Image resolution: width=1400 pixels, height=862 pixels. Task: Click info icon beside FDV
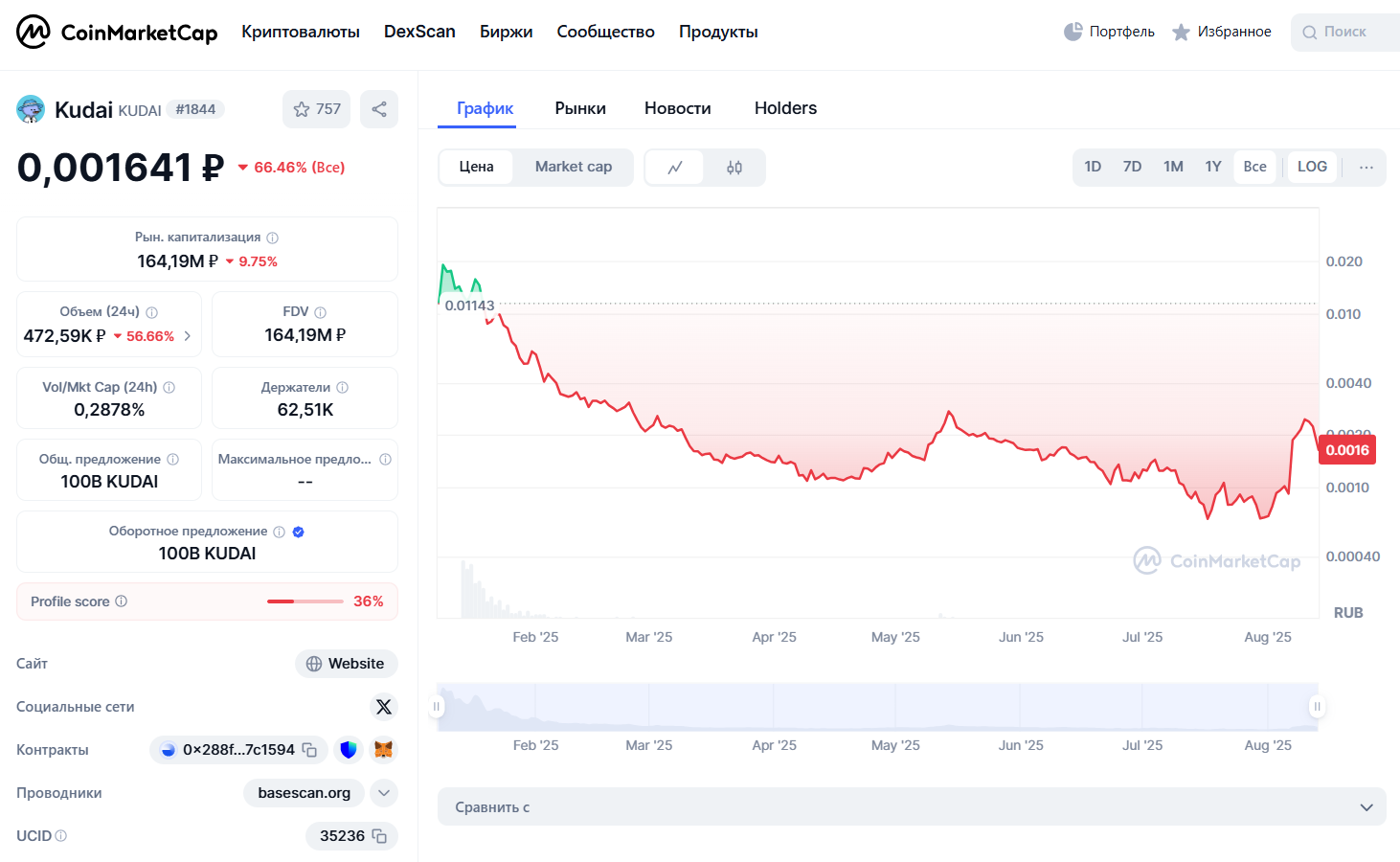click(x=321, y=312)
